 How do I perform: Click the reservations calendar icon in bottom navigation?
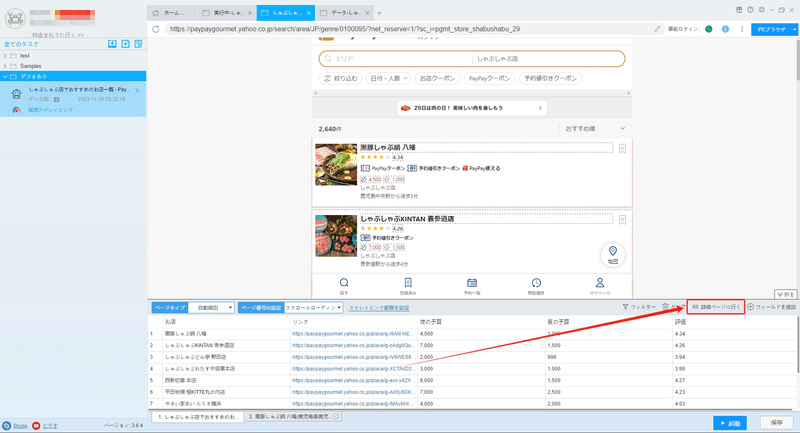tap(472, 283)
